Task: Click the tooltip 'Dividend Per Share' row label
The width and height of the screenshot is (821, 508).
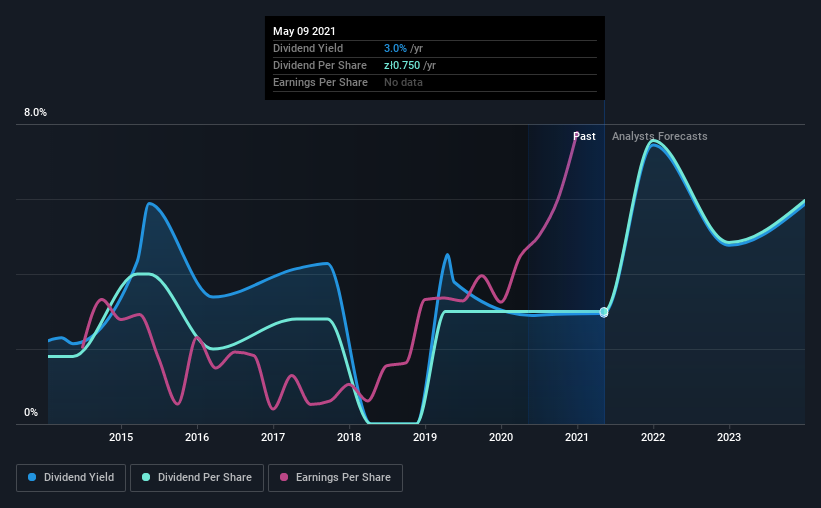Action: point(320,65)
